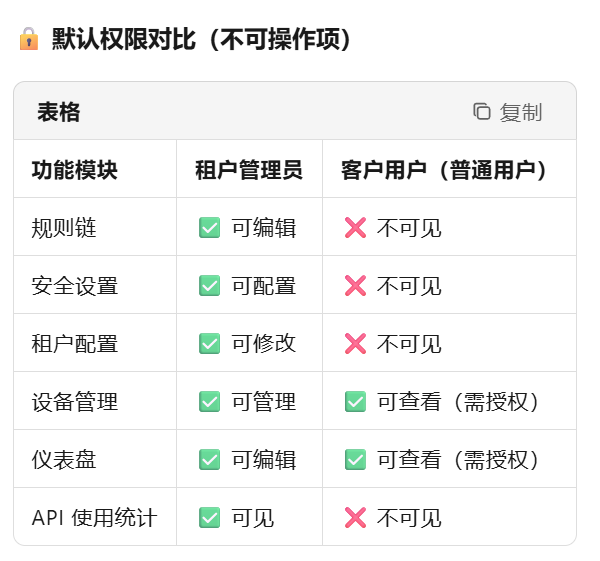
Task: Select the heading 默认权限对比（不可操作项）
Action: pos(201,39)
